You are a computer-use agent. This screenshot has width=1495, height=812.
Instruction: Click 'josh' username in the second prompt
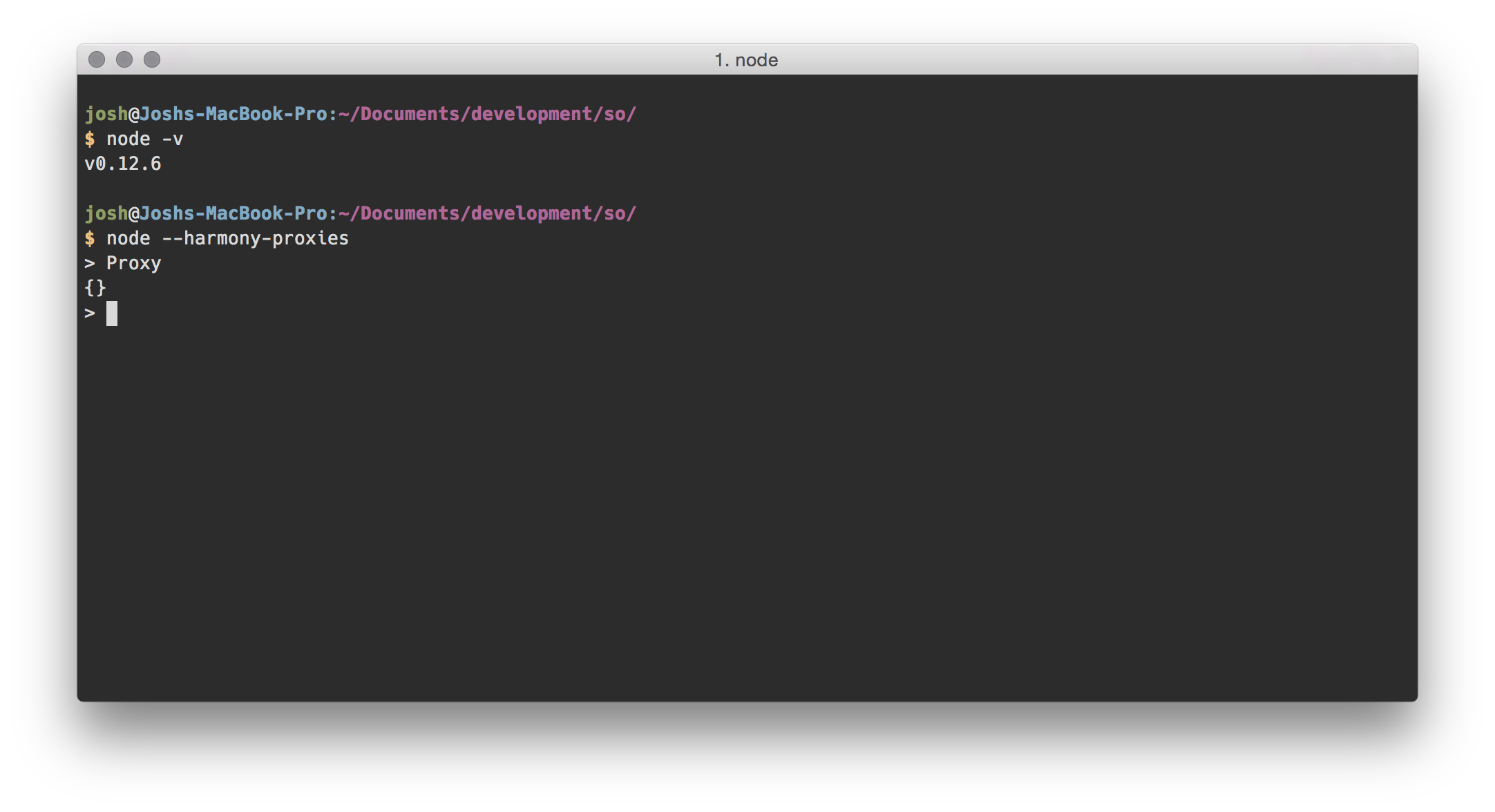(x=106, y=213)
